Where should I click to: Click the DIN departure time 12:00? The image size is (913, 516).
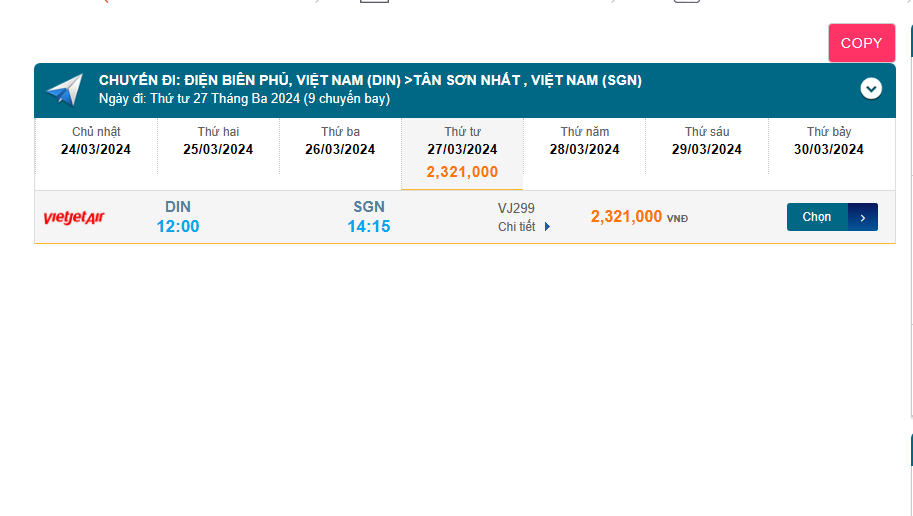pyautogui.click(x=178, y=227)
